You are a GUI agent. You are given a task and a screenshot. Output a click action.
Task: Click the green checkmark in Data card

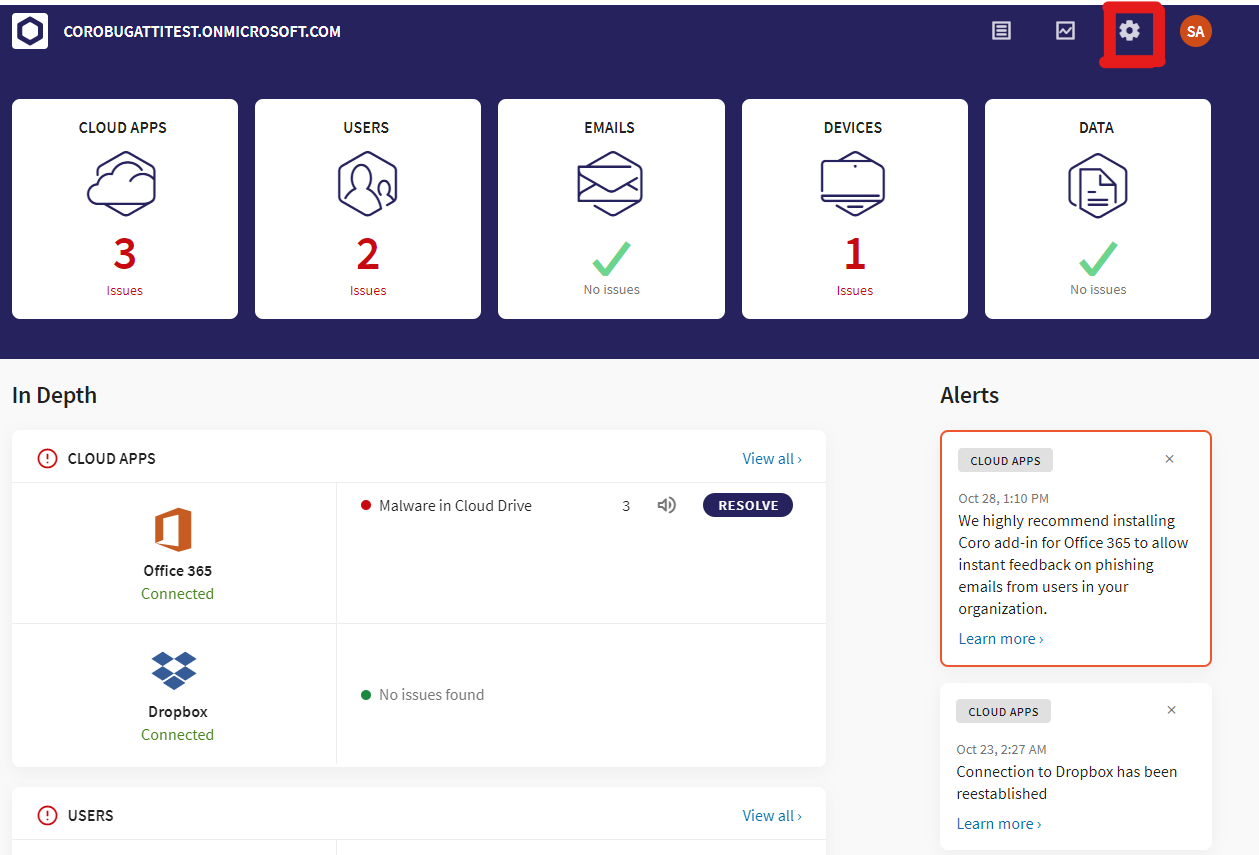coord(1098,259)
